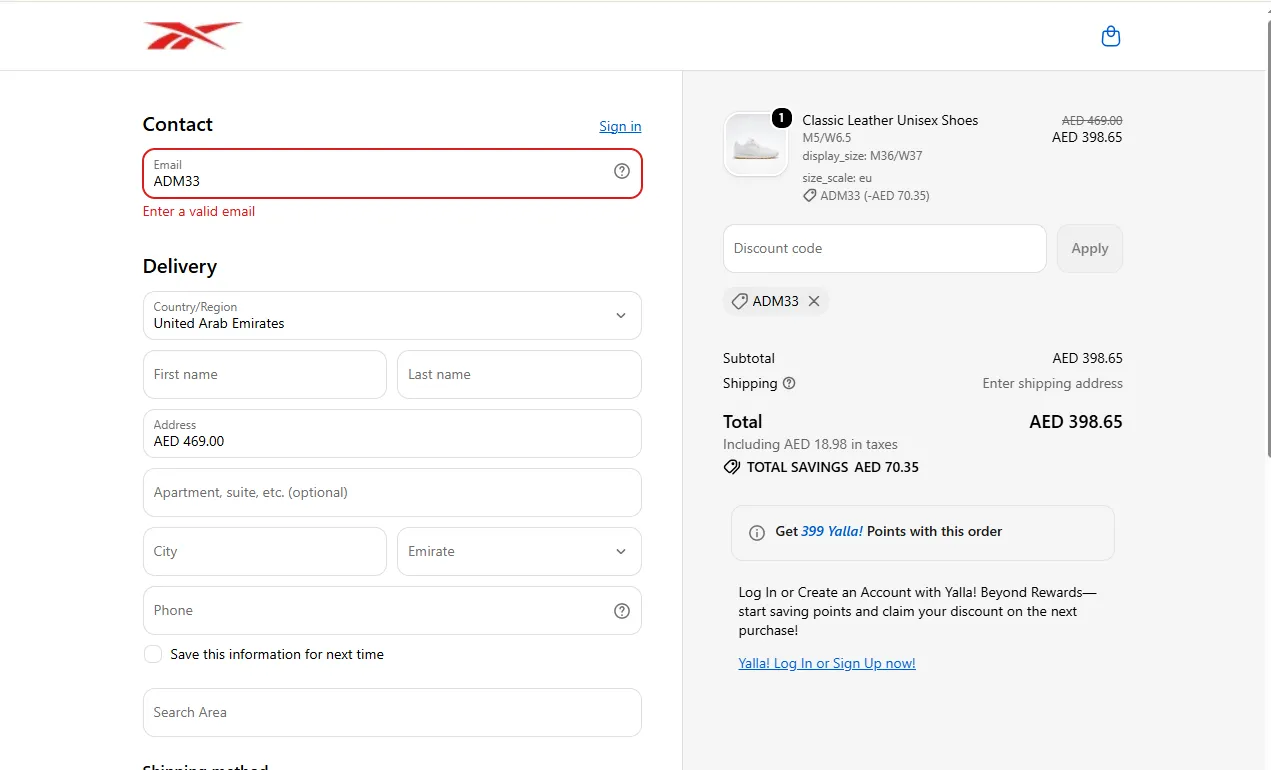Click the phone help question mark icon
This screenshot has width=1271, height=770.
coord(622,611)
